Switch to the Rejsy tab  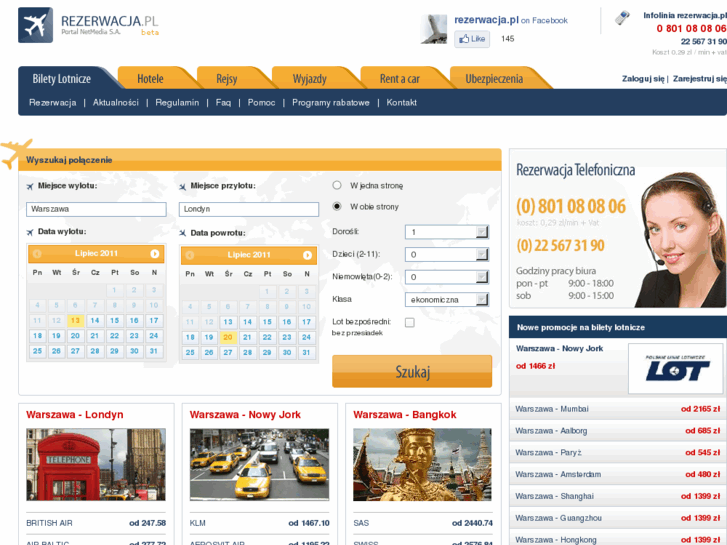(x=227, y=78)
